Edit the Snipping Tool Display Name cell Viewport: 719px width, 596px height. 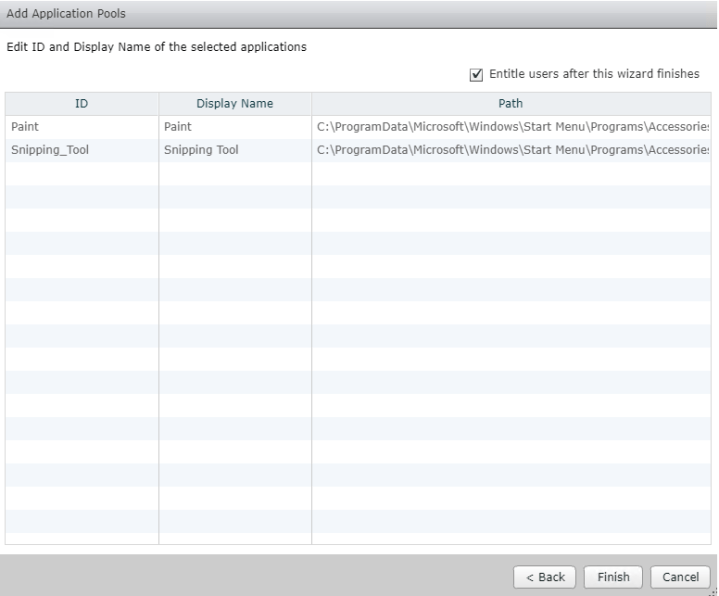pyautogui.click(x=234, y=150)
